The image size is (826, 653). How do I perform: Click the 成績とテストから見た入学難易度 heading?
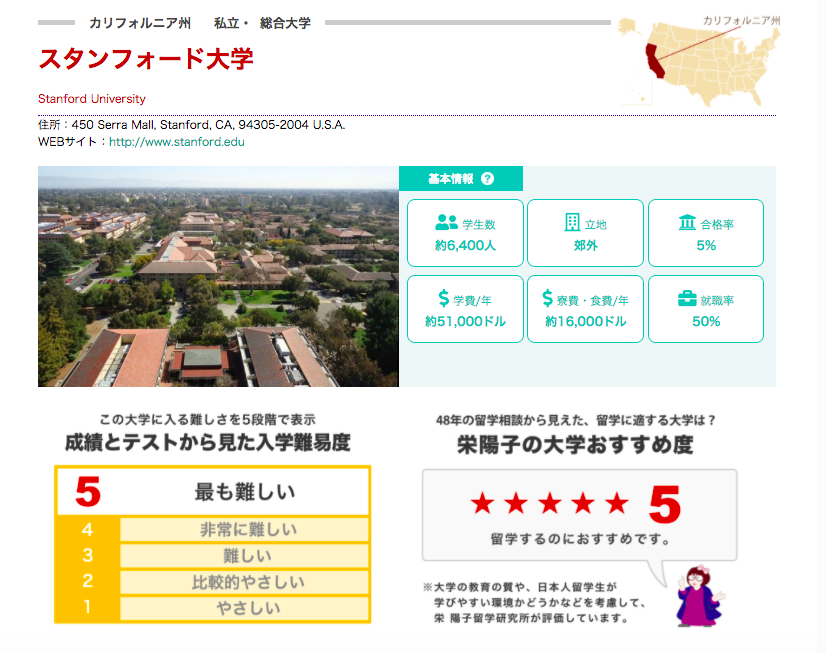208,442
